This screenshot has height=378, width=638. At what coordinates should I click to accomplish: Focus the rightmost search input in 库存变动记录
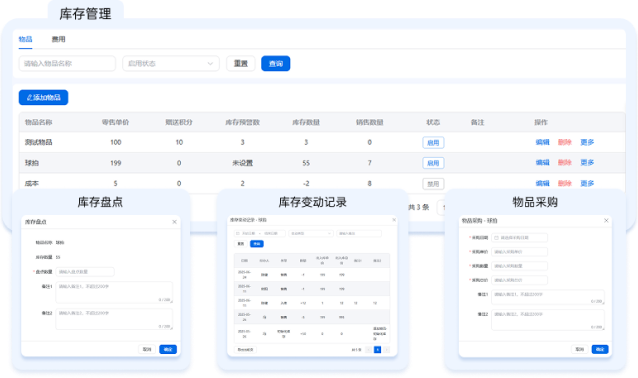click(x=359, y=234)
